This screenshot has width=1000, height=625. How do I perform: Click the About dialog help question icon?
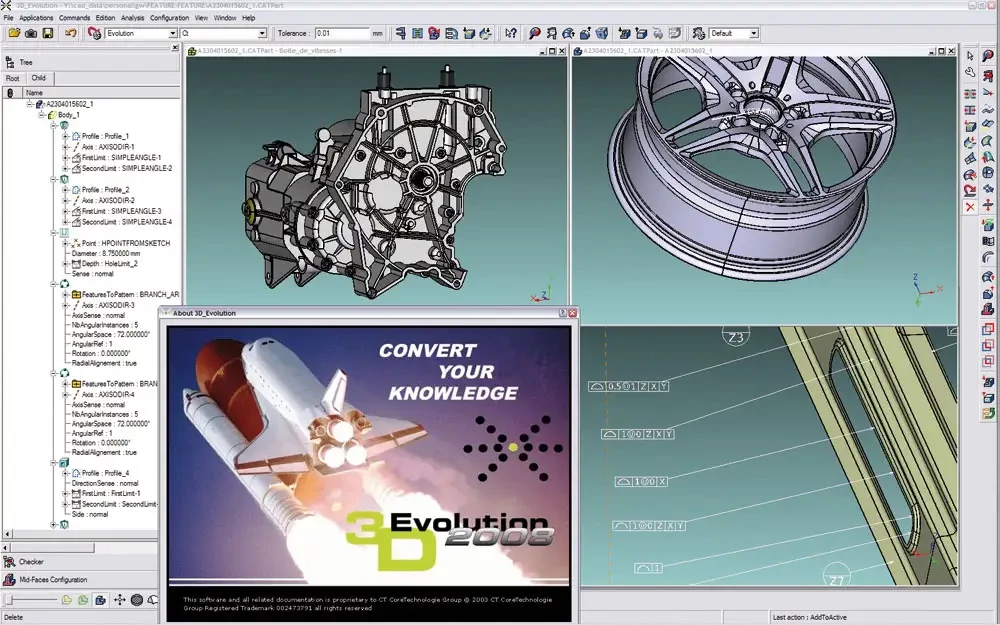pyautogui.click(x=562, y=313)
